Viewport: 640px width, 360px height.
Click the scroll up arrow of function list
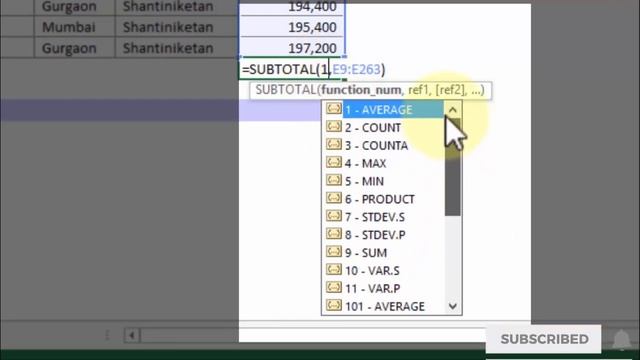(453, 110)
